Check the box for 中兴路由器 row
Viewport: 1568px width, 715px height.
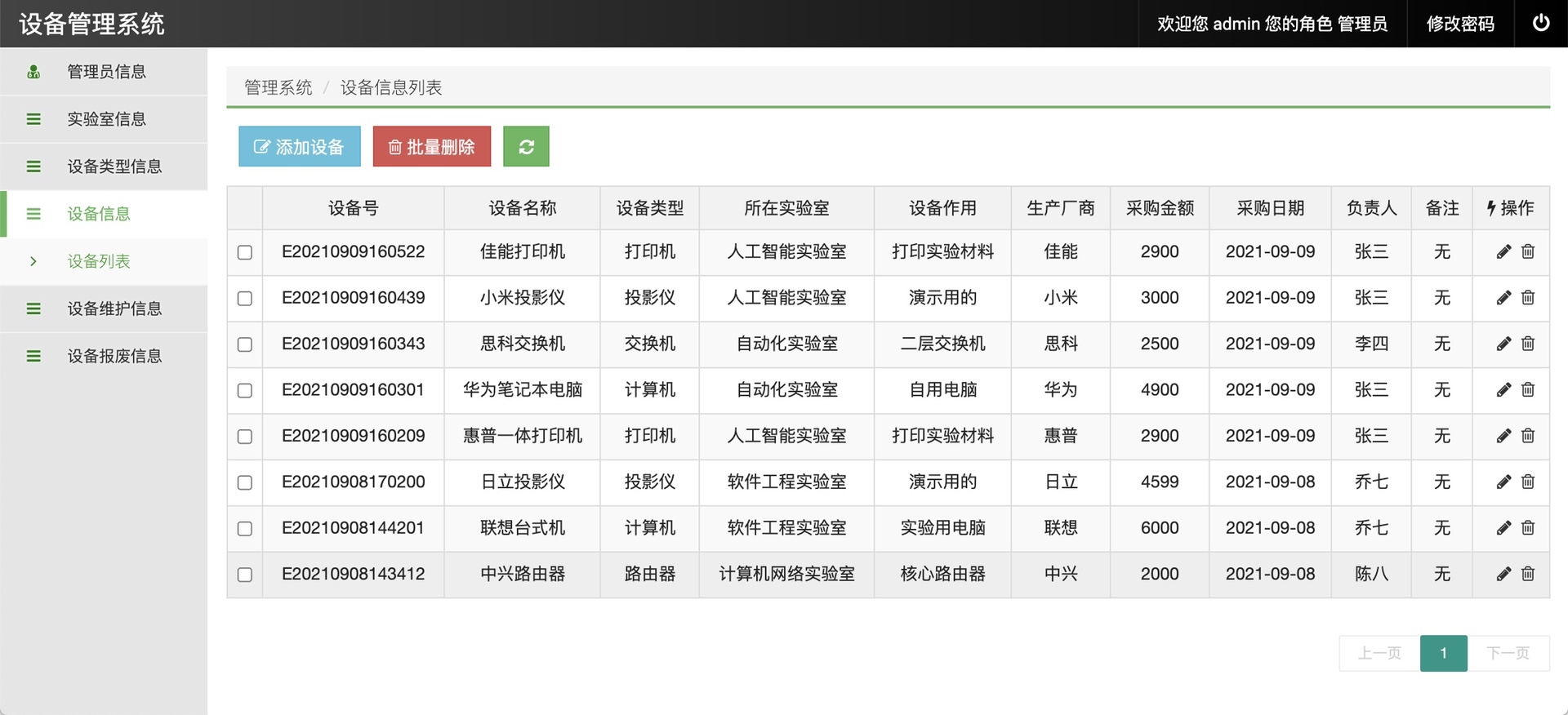click(x=245, y=575)
